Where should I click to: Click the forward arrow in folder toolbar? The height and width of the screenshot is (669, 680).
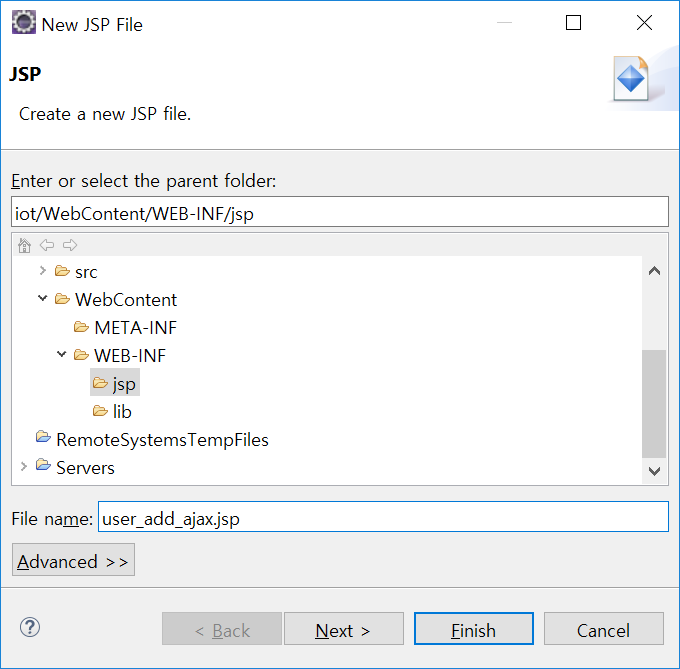click(70, 245)
